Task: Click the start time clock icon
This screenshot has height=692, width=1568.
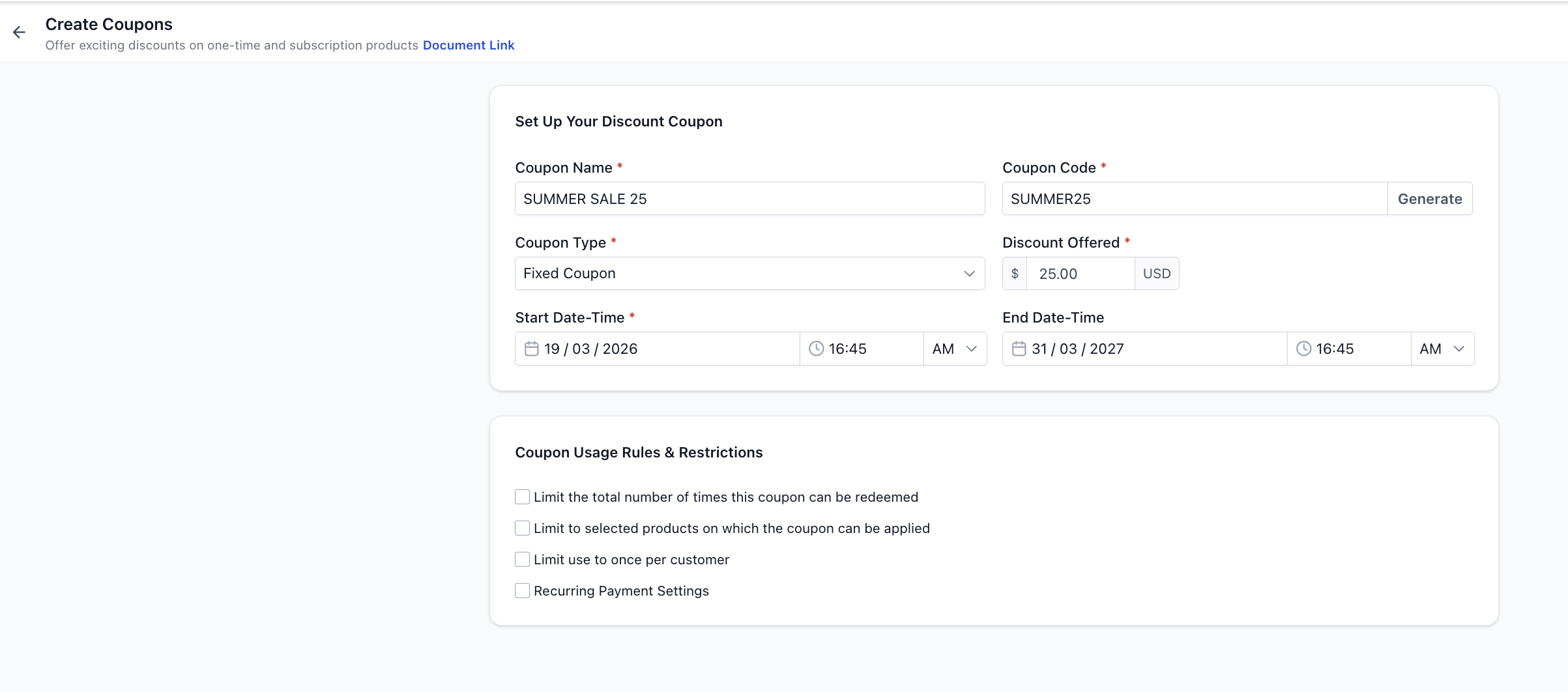Action: [x=816, y=349]
